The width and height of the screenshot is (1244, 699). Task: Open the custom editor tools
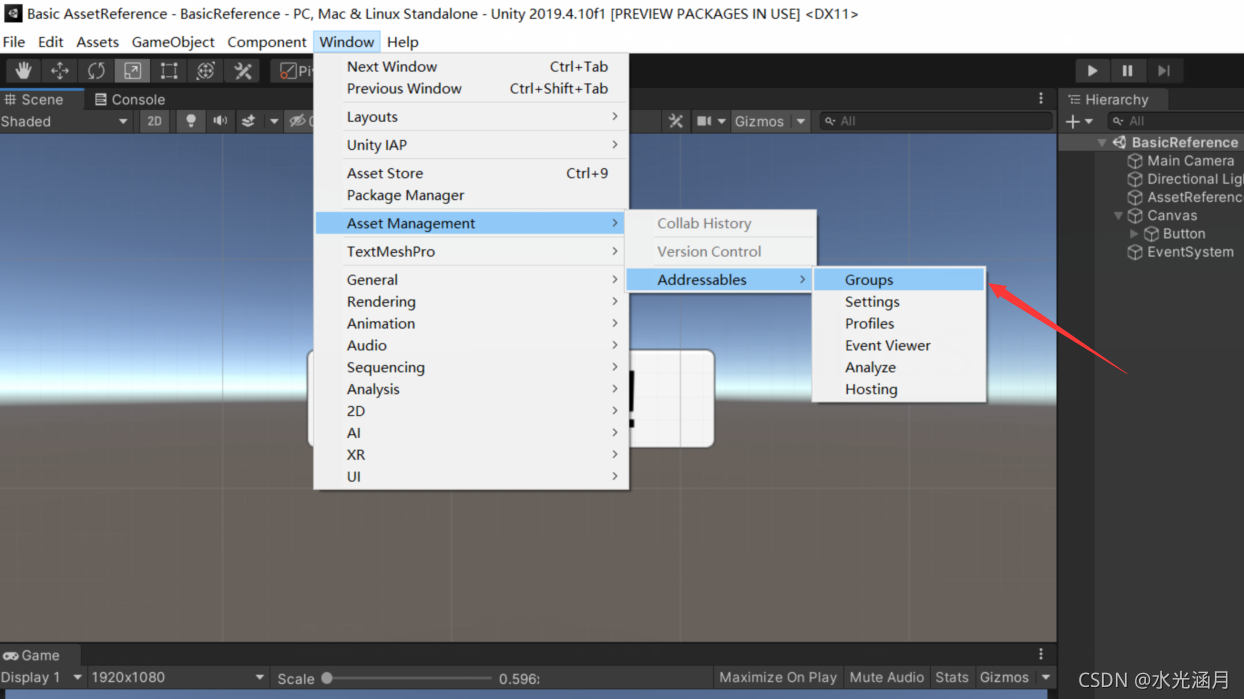(x=243, y=71)
